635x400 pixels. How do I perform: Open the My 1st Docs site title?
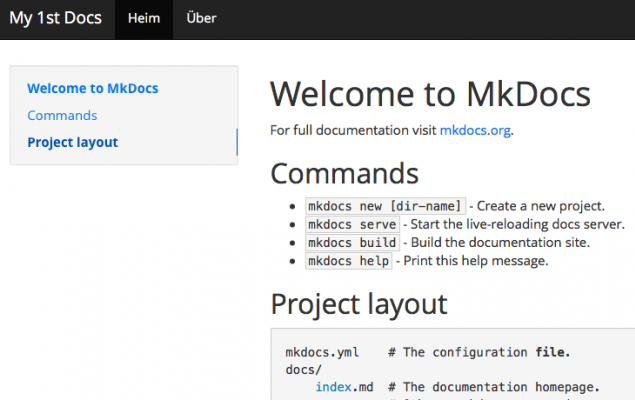55,19
